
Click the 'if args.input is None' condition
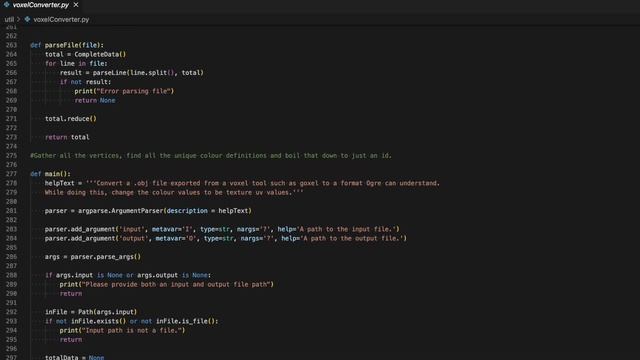pyautogui.click(x=128, y=275)
